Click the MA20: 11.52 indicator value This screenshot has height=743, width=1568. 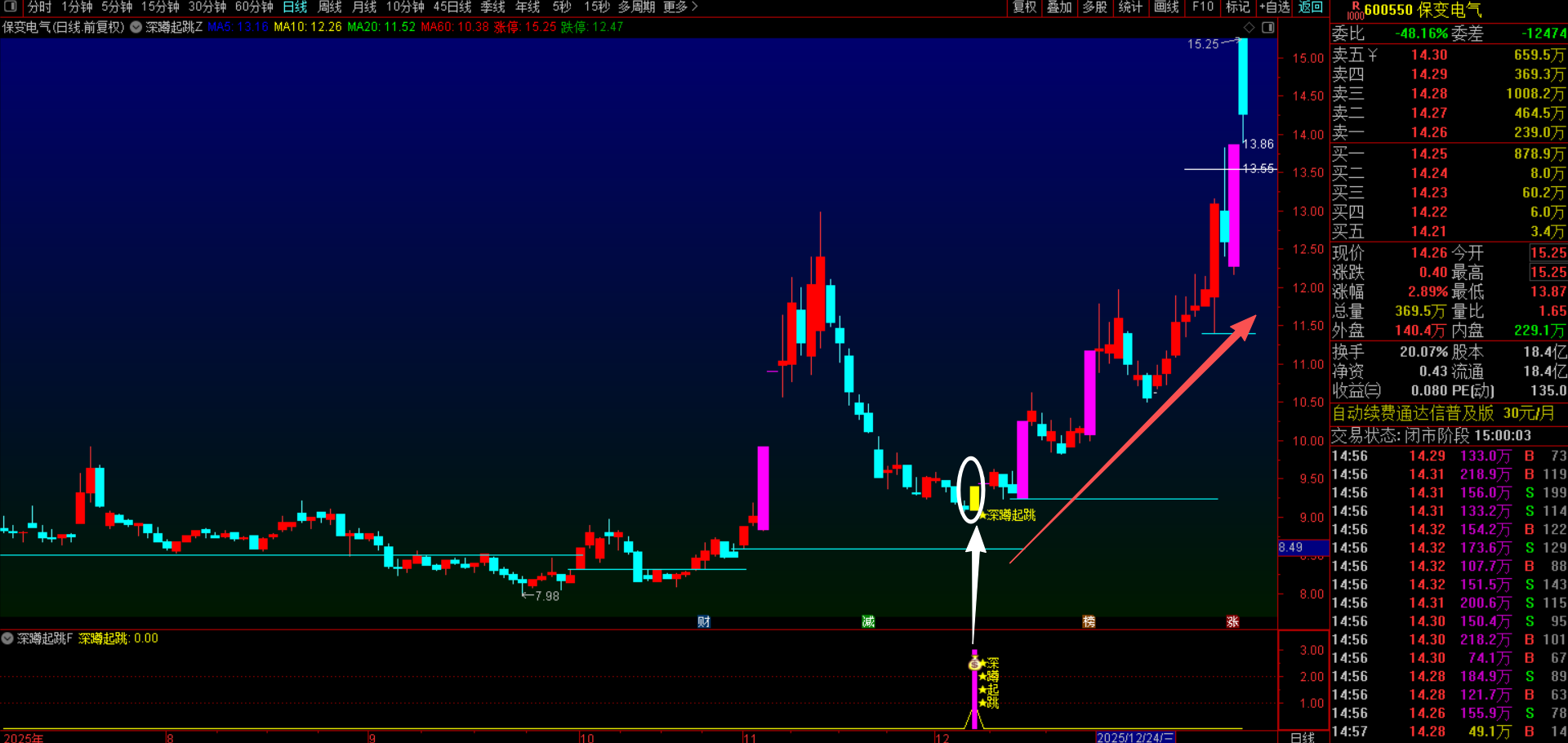[381, 27]
